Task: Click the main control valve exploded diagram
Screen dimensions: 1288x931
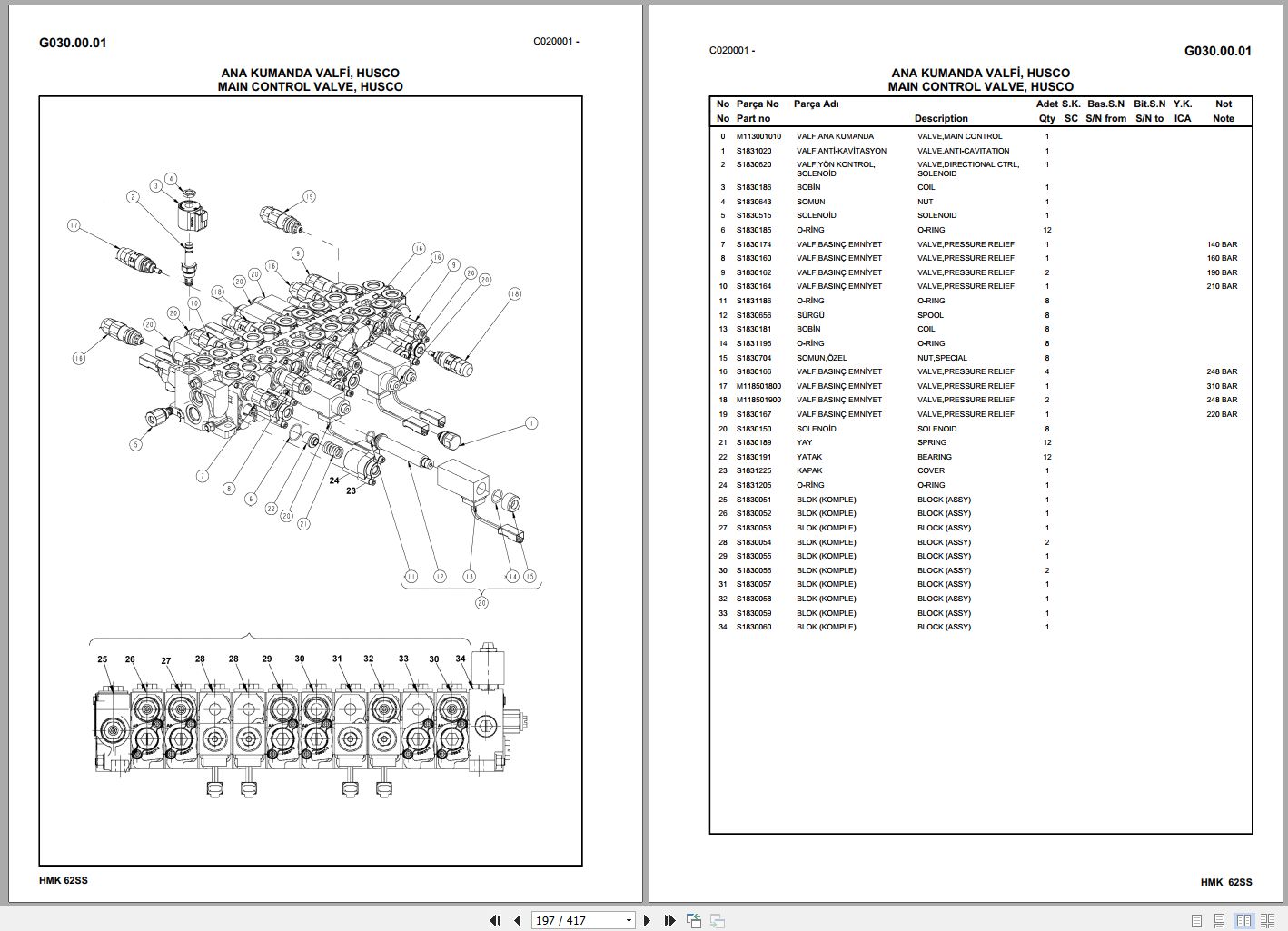Action: (x=309, y=363)
